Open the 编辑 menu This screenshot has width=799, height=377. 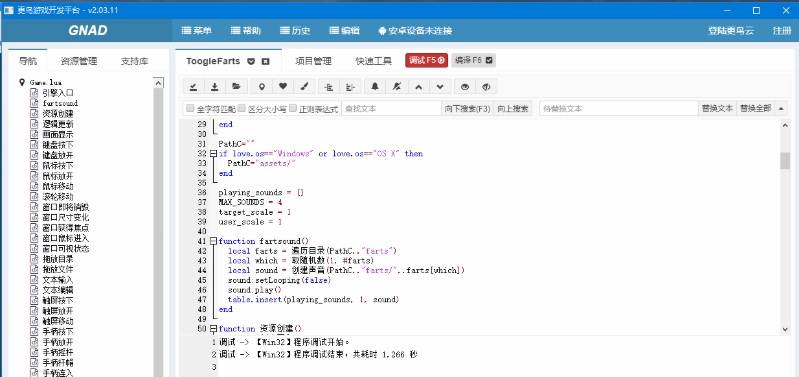point(344,31)
